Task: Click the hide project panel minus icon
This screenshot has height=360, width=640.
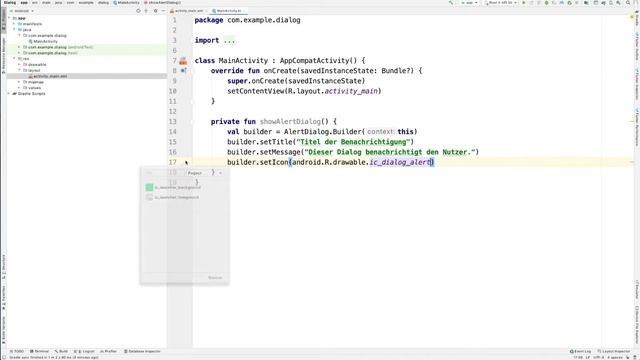Action: [x=163, y=11]
